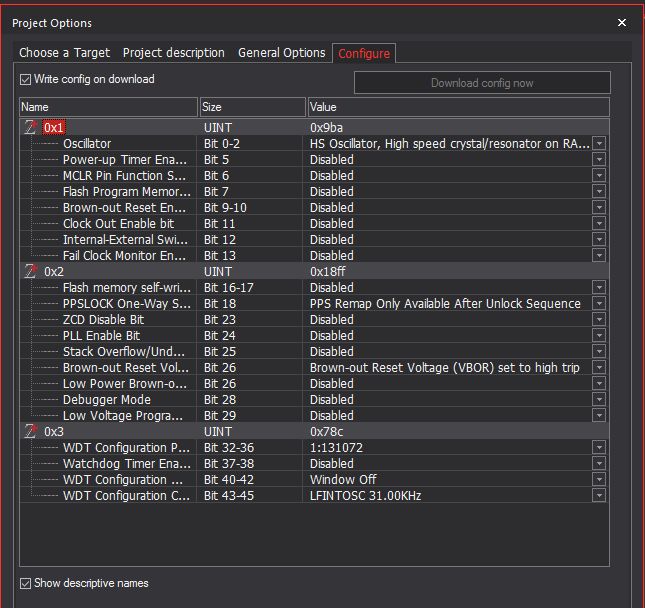
Task: Select the 0x3 register row label
Action: (54, 432)
